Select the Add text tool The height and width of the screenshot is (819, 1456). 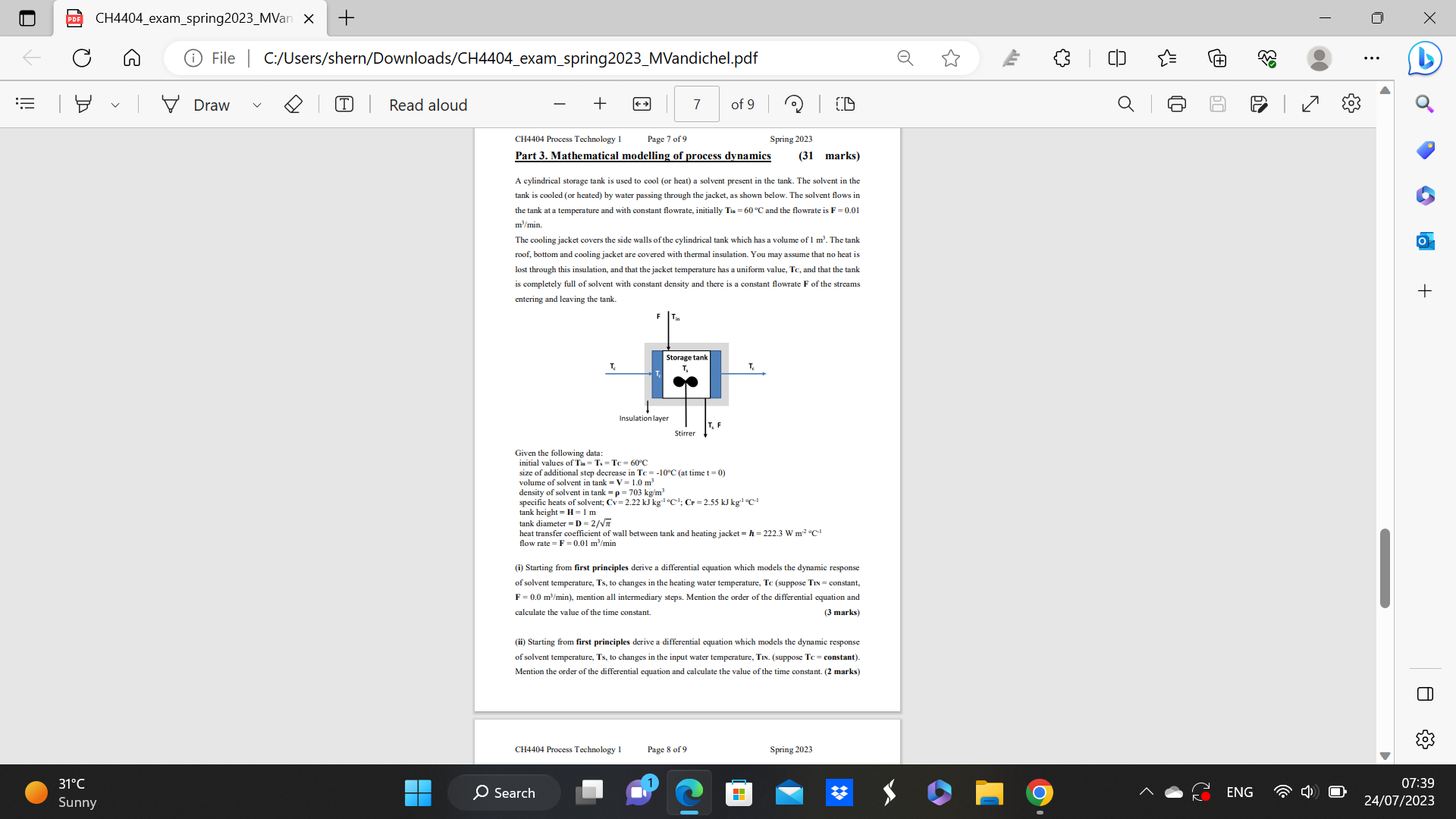344,104
